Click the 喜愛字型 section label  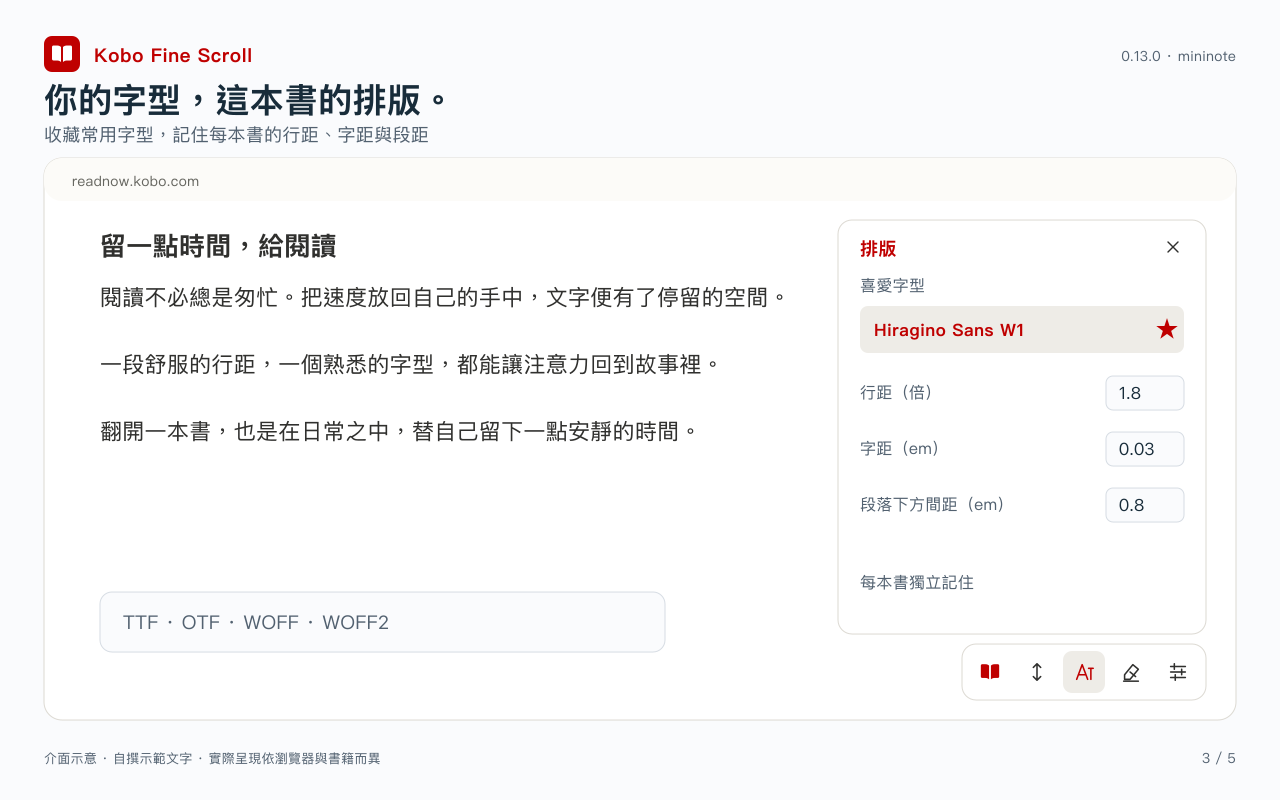point(892,285)
